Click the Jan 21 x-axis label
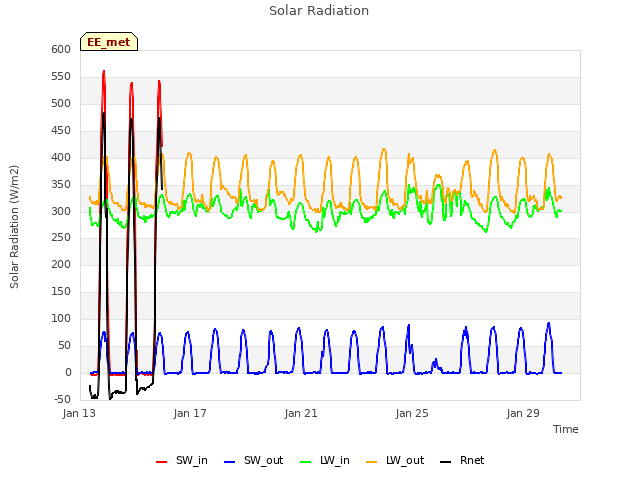The image size is (640, 480). pyautogui.click(x=301, y=413)
